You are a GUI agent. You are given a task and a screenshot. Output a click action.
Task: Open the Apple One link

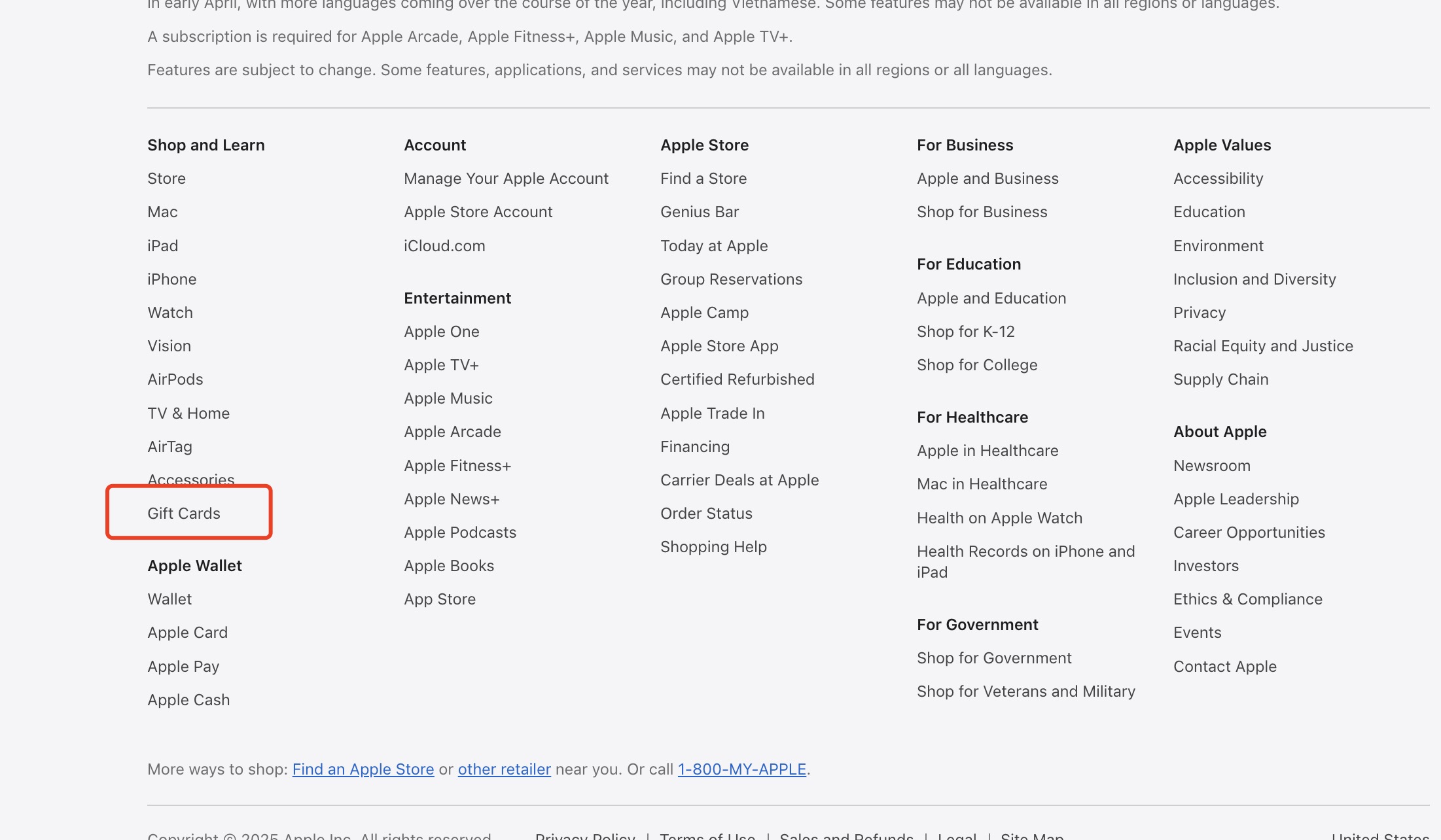point(441,331)
